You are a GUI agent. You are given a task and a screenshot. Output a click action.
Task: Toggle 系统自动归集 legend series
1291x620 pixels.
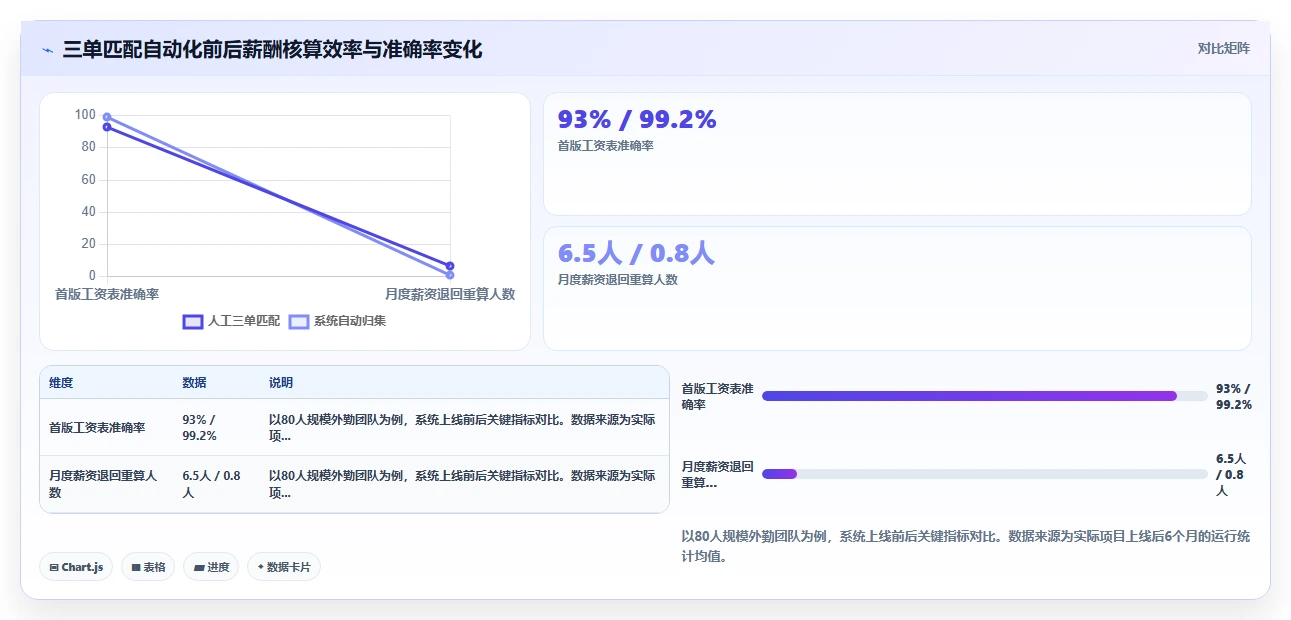pos(337,321)
